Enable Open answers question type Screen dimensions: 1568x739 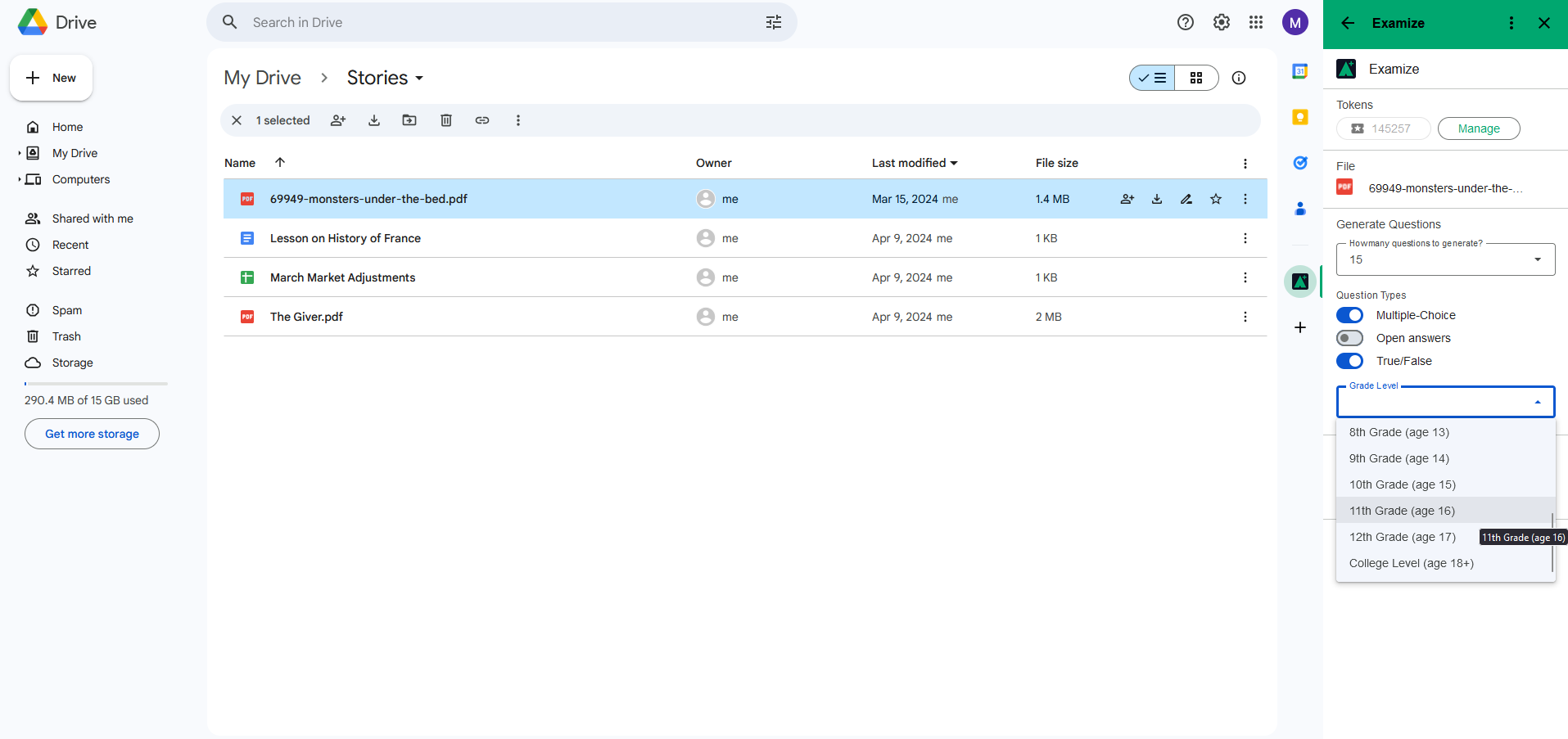1349,338
